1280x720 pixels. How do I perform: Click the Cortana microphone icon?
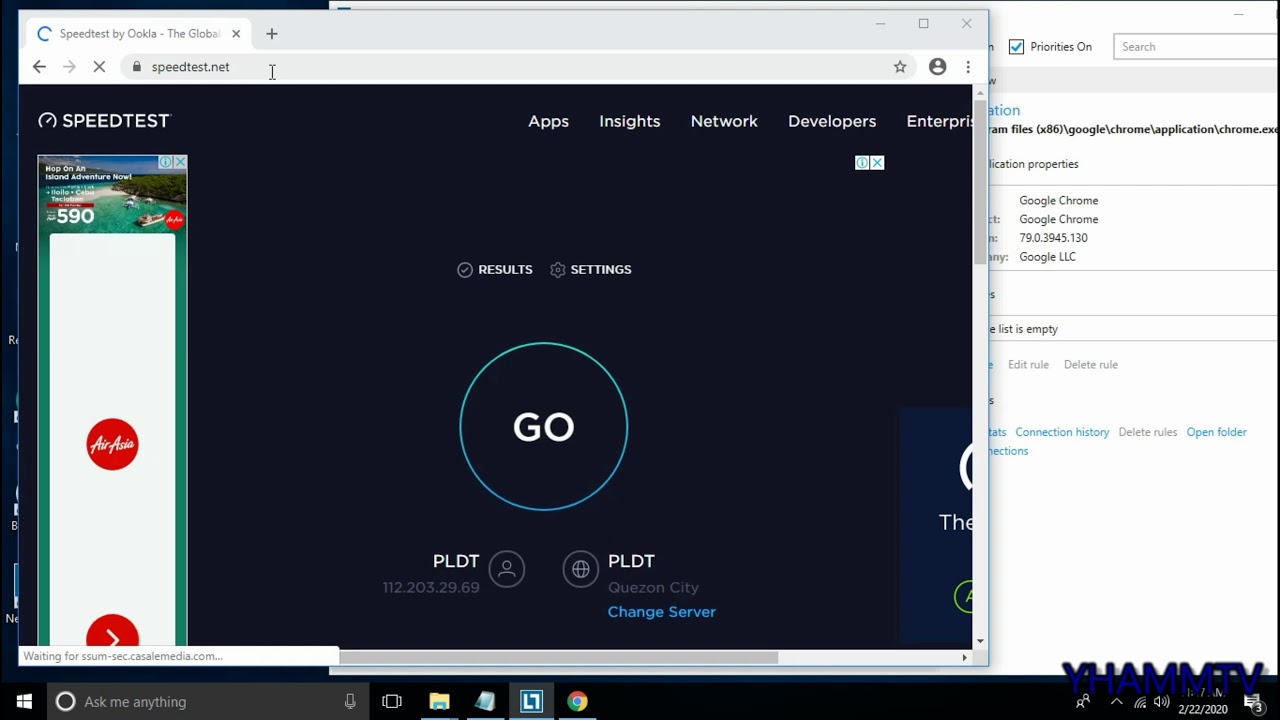(x=350, y=702)
